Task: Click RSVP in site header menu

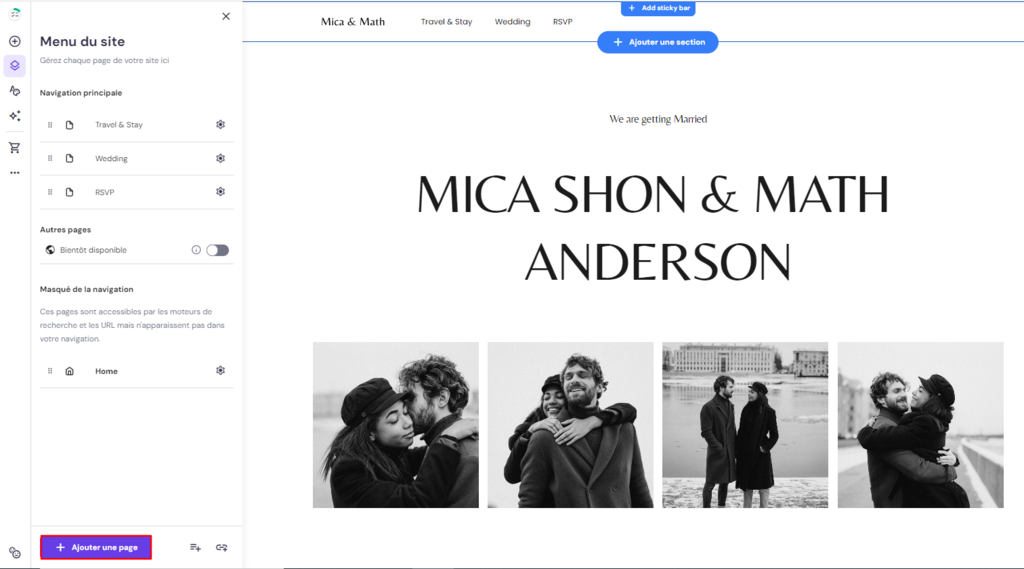Action: 562,22
